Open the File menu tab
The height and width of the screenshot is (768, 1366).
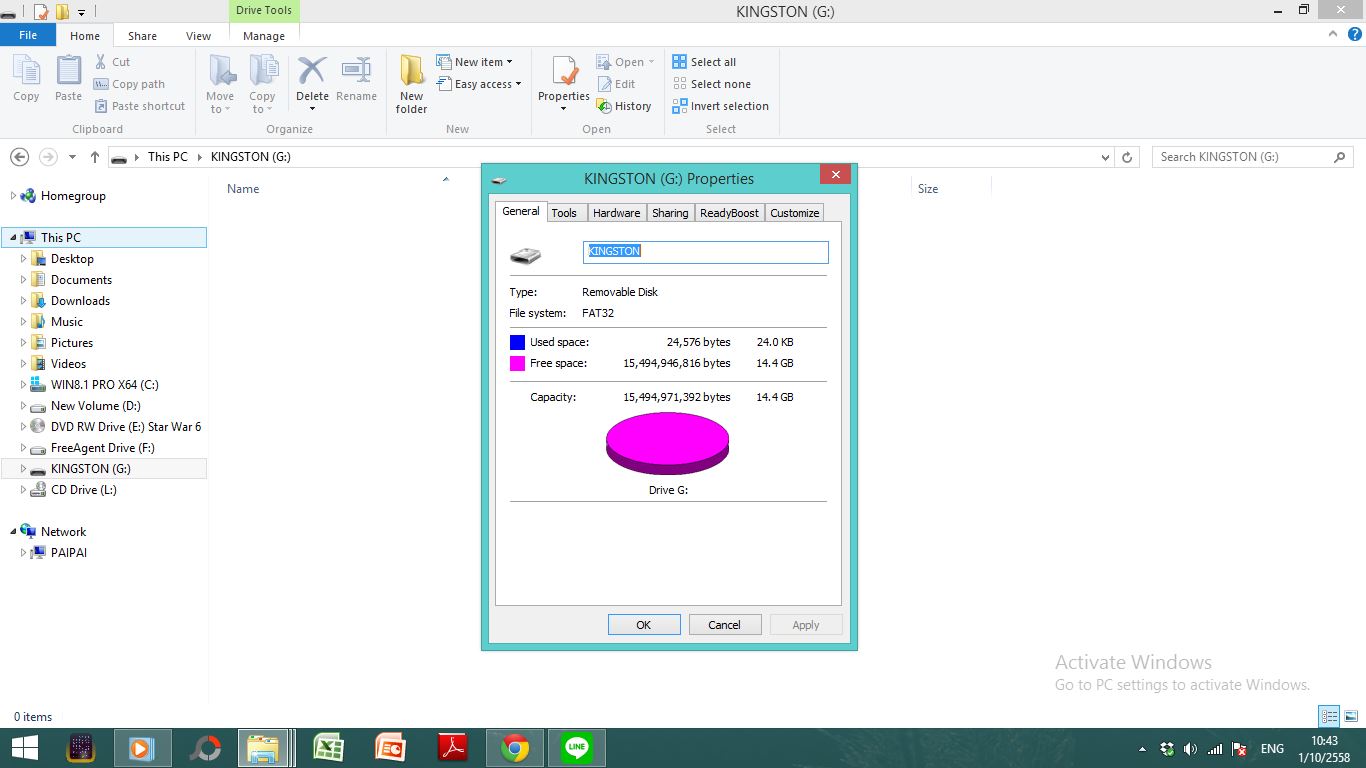click(x=28, y=35)
